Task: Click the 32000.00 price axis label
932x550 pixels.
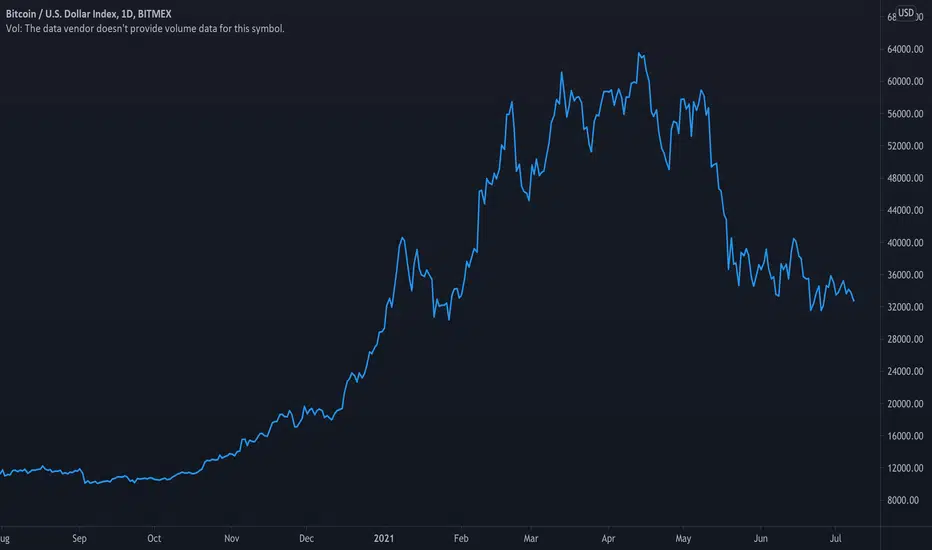Action: tap(905, 307)
